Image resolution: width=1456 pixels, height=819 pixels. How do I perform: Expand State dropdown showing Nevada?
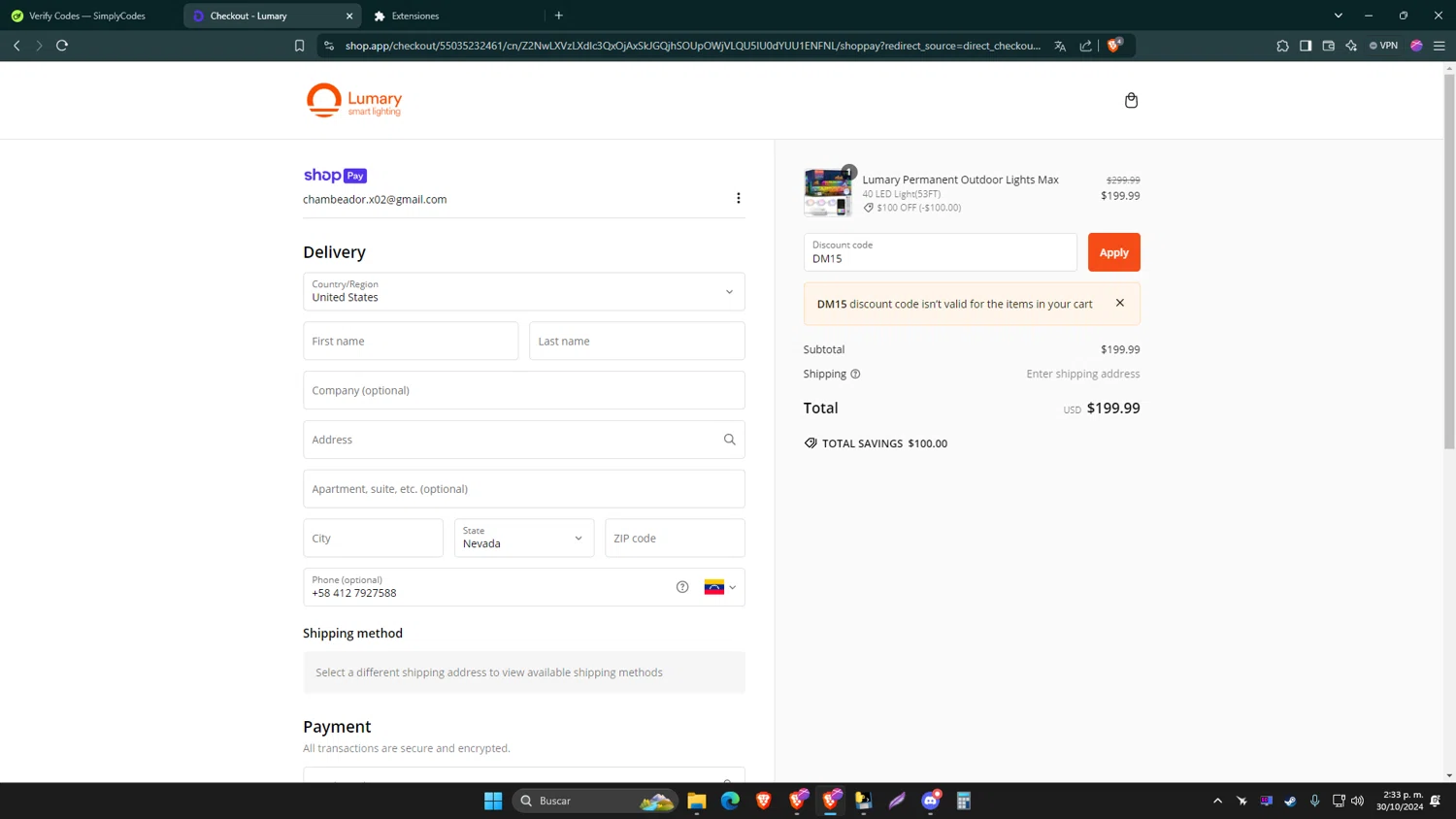click(x=524, y=538)
